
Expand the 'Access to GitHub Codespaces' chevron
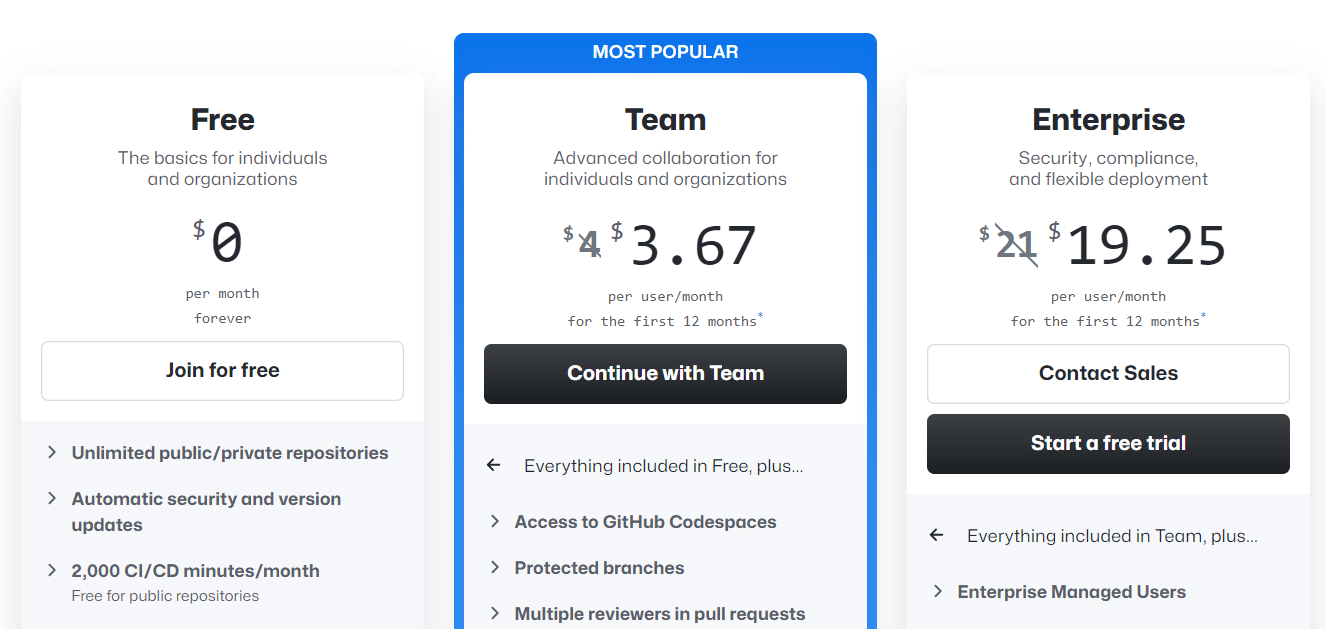coord(494,521)
